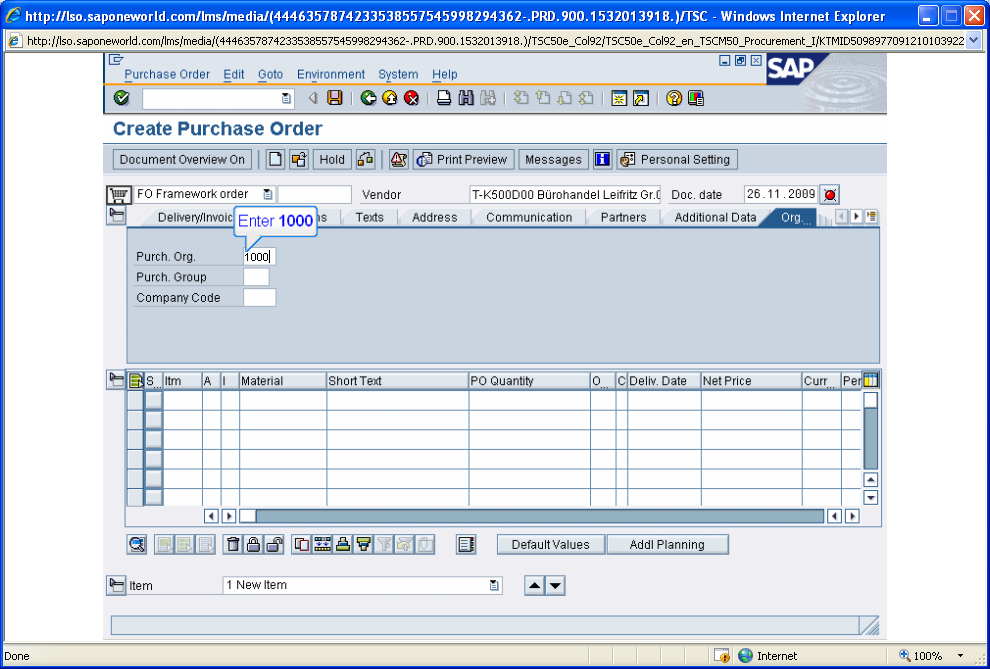Click the tab strip scroll-right arrow
Viewport: 990px width, 669px height.
tap(856, 216)
